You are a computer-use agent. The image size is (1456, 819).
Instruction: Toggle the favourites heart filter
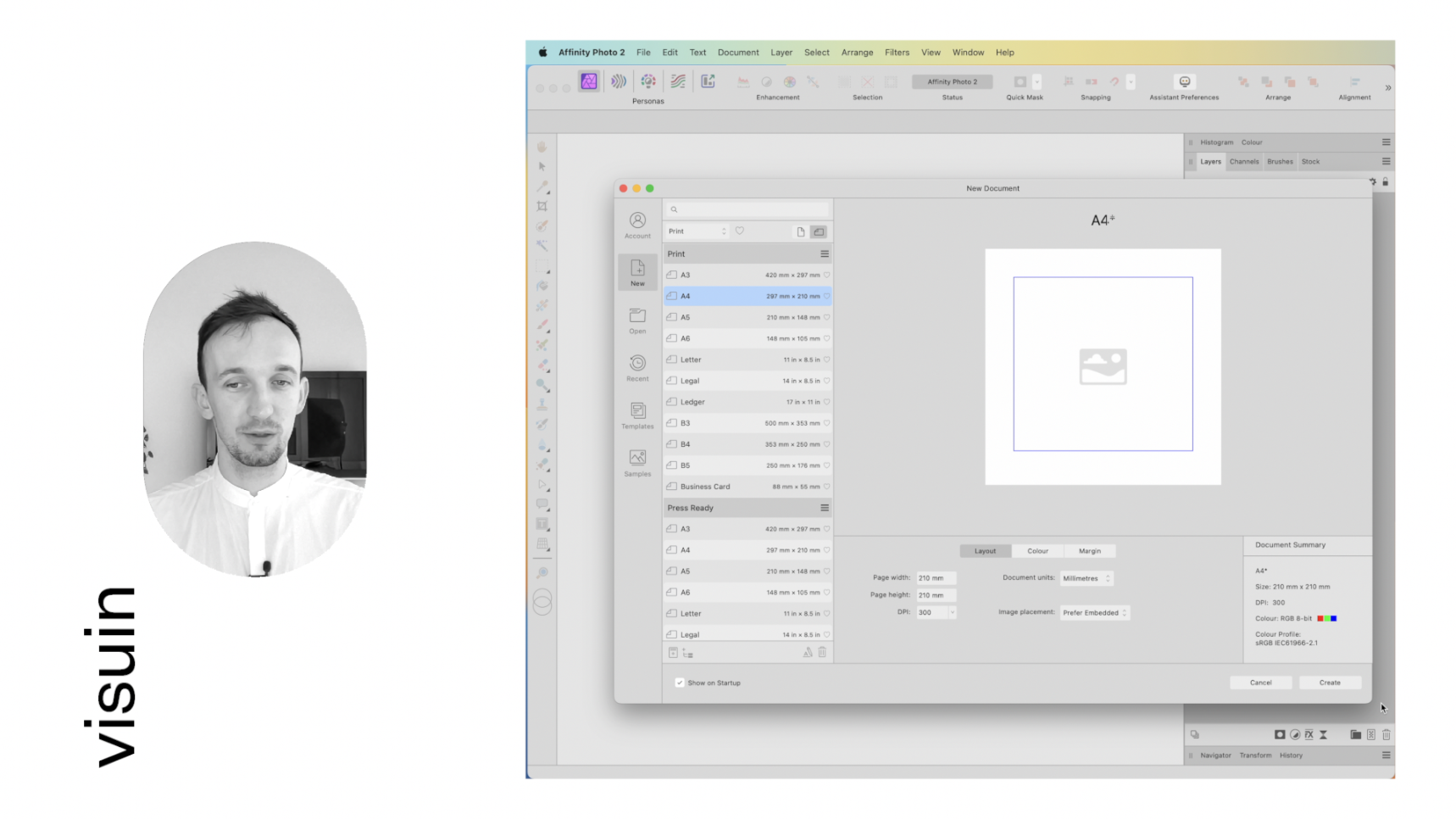point(740,231)
